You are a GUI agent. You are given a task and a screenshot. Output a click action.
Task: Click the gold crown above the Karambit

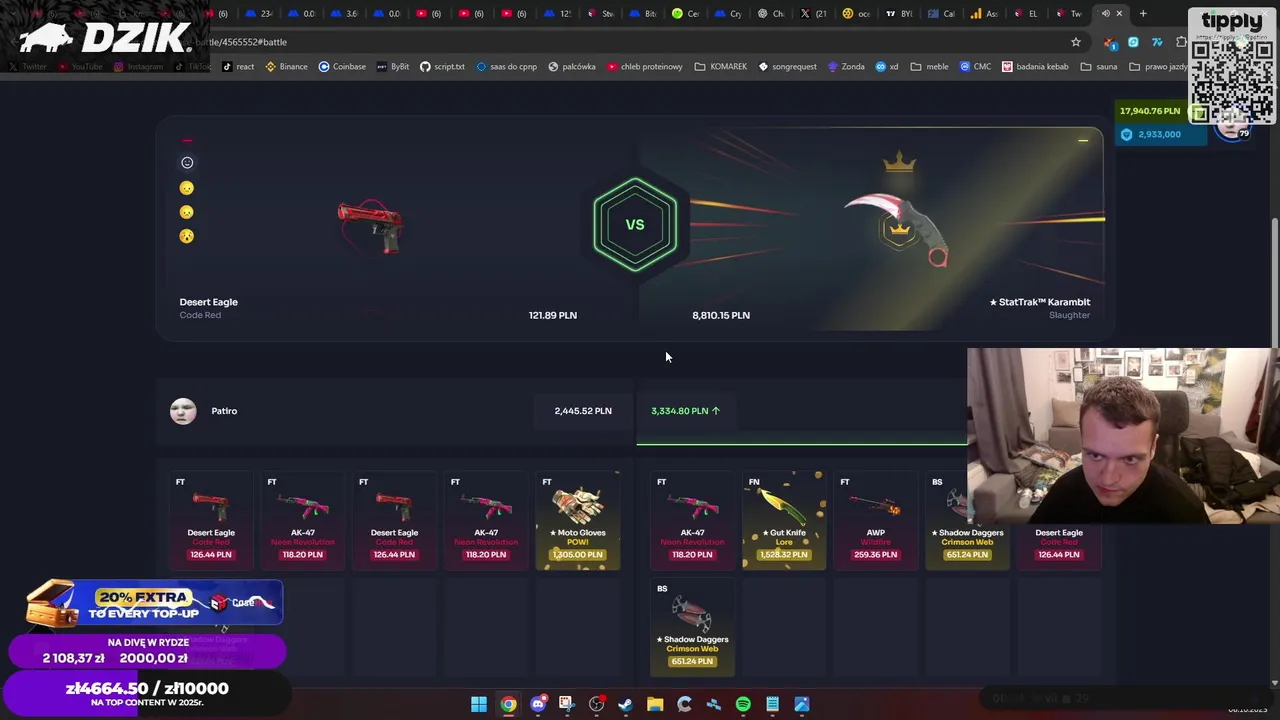pos(899,162)
